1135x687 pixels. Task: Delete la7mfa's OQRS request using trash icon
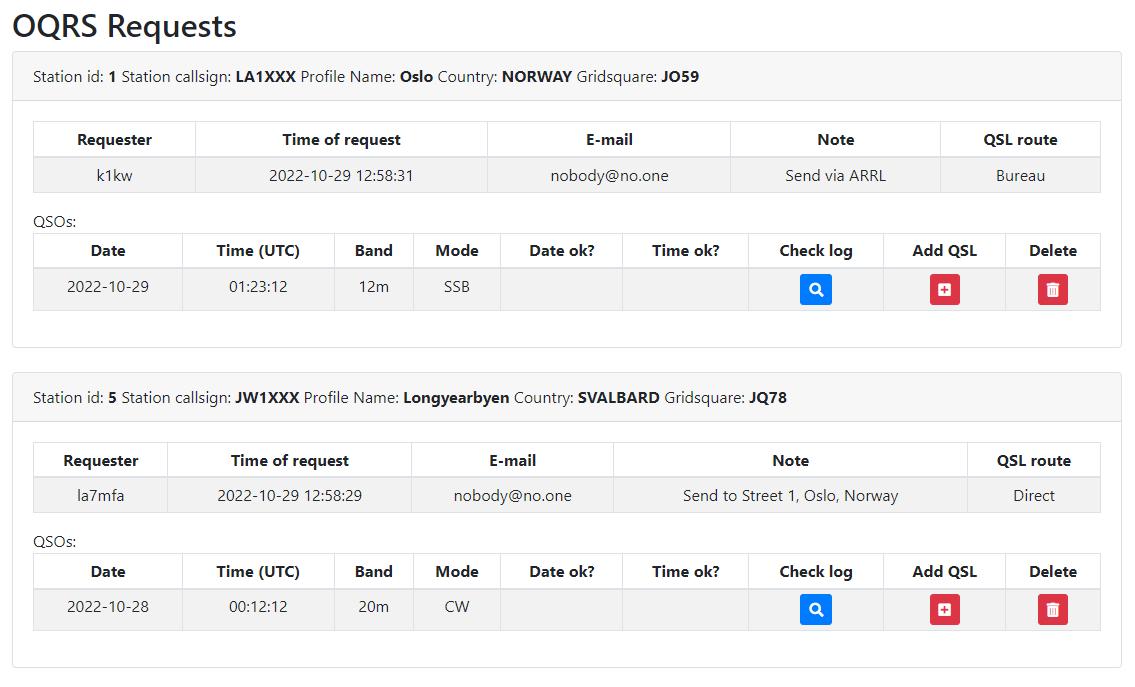(x=1052, y=609)
